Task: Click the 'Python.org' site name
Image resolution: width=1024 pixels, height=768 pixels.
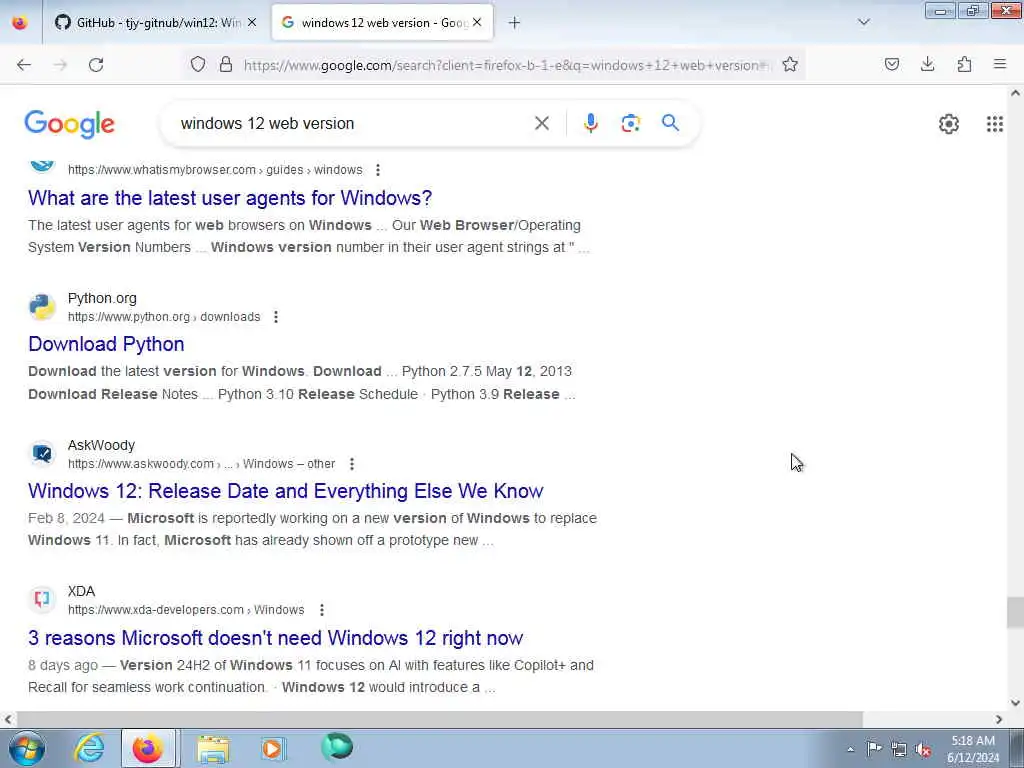Action: [102, 298]
